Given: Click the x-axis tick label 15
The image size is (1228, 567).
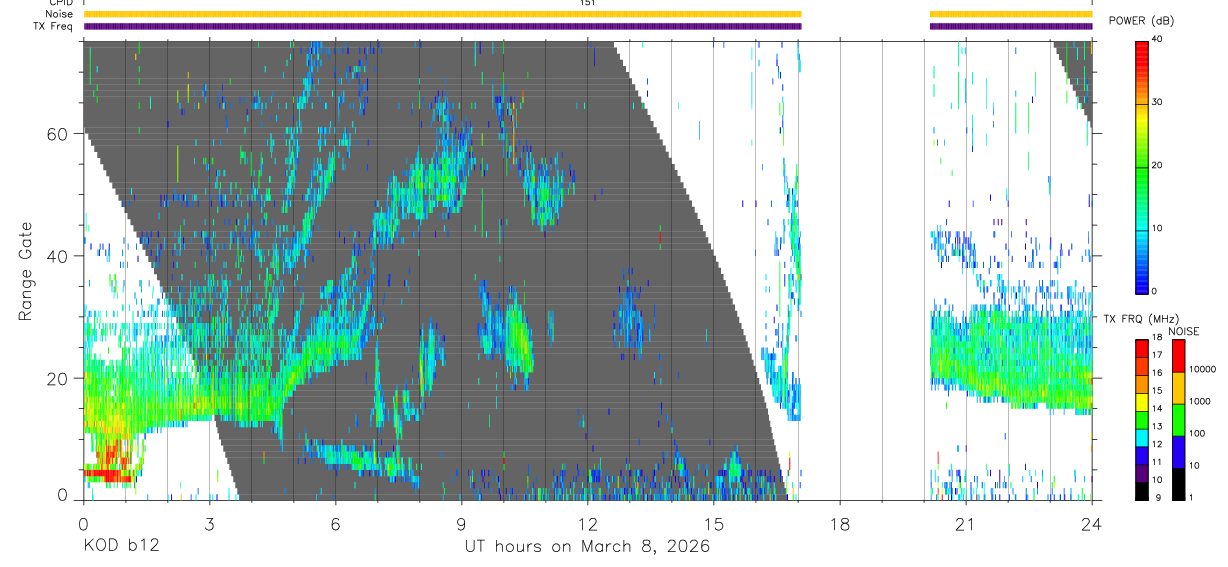Looking at the screenshot, I should (714, 523).
